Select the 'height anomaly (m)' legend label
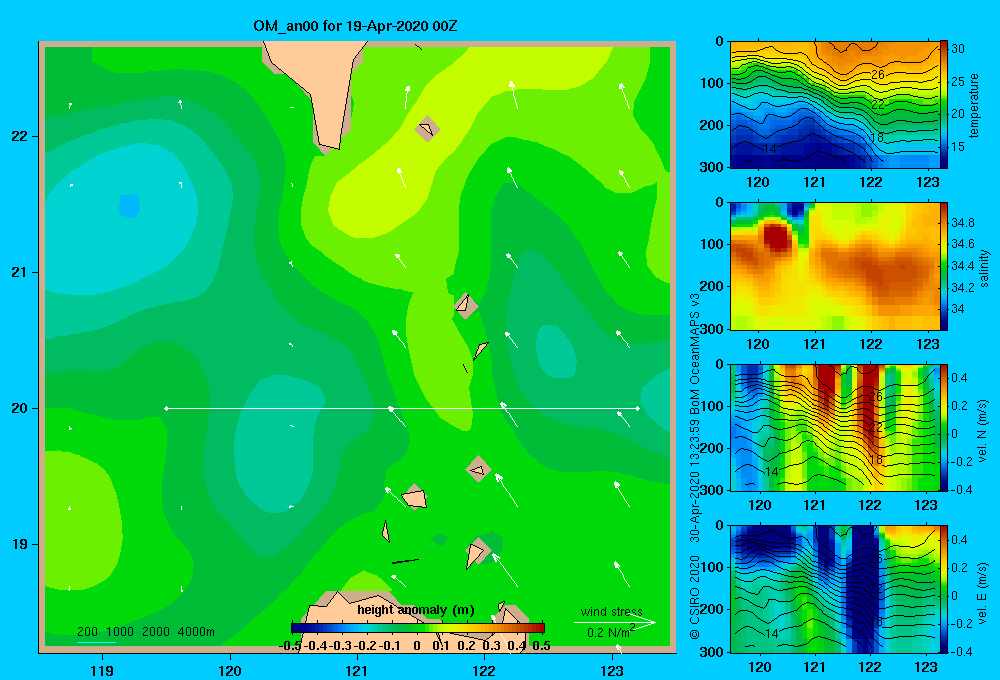The width and height of the screenshot is (1000, 680). 416,610
